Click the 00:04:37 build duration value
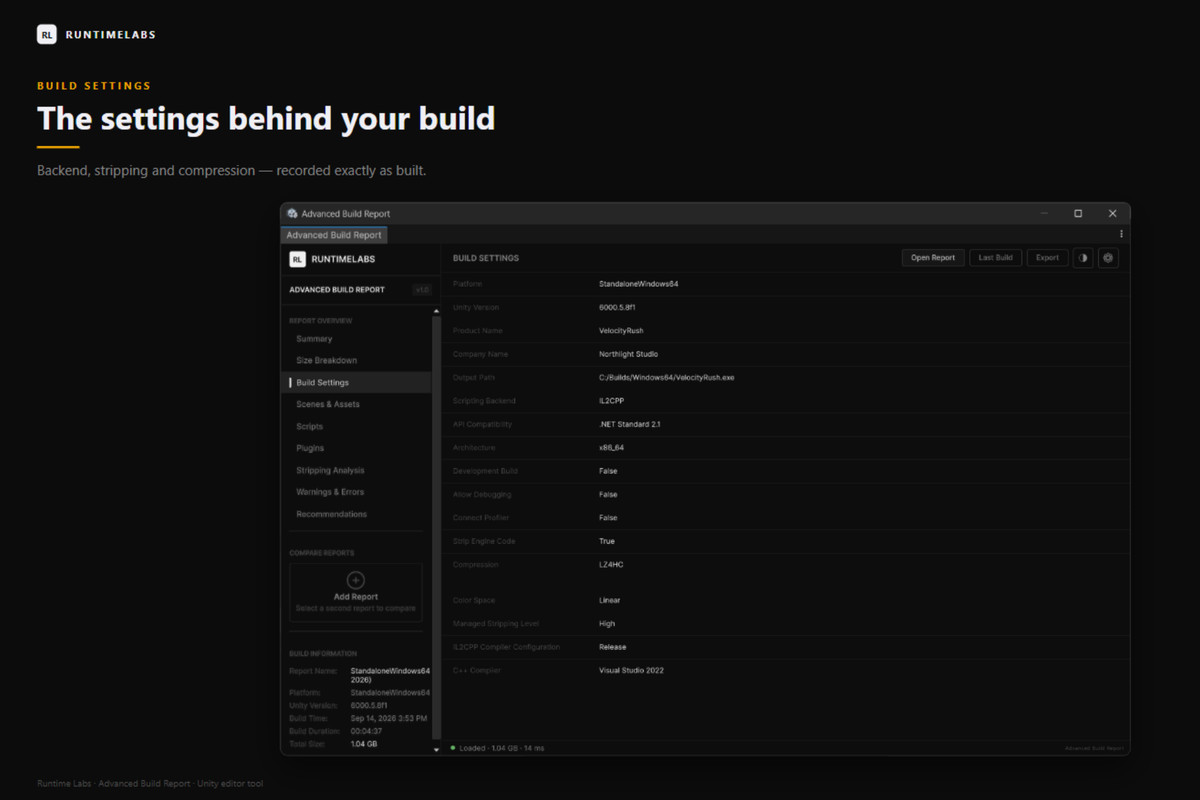Viewport: 1200px width, 800px height. pos(367,731)
